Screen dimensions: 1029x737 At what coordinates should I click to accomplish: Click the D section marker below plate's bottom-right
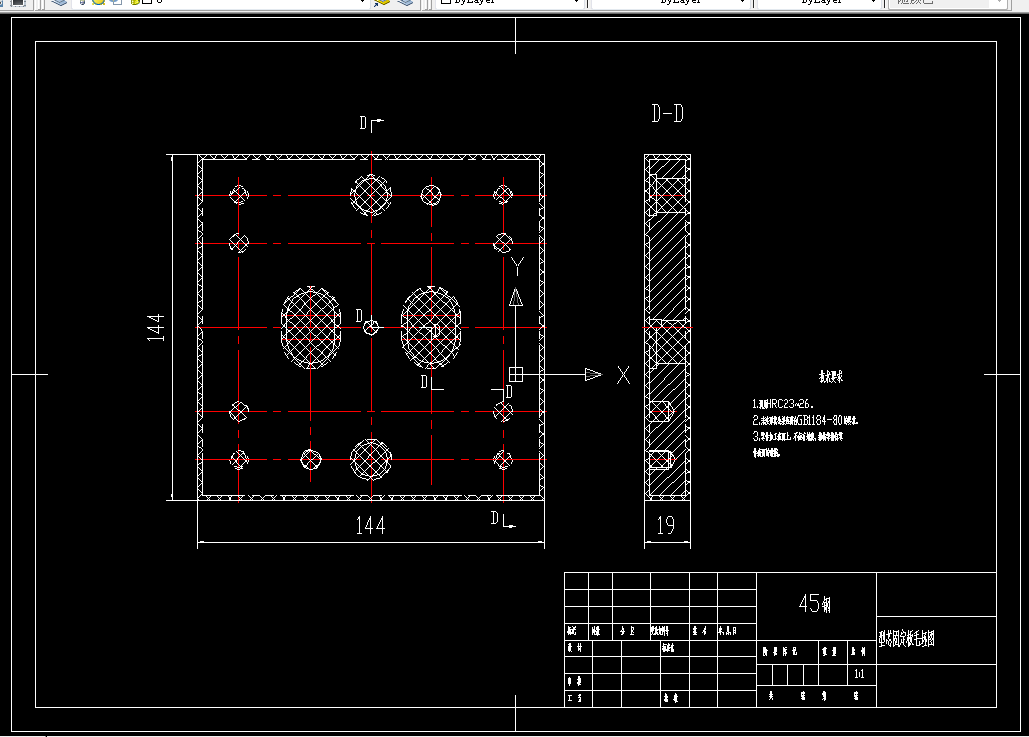[x=503, y=519]
